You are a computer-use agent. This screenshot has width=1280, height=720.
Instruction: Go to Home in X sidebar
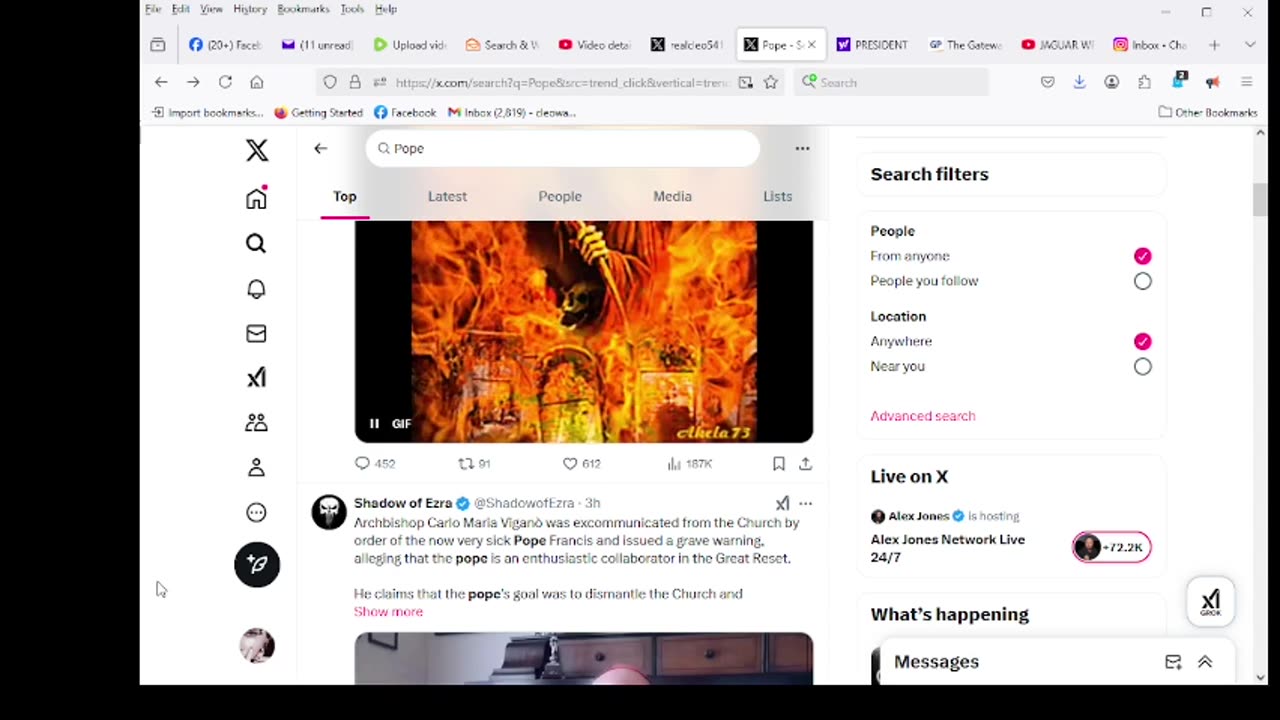(x=257, y=198)
